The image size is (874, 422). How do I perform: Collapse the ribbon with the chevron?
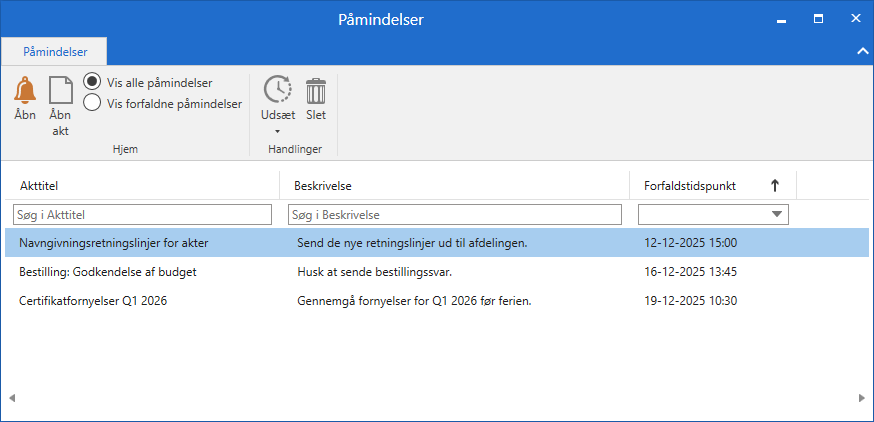862,51
